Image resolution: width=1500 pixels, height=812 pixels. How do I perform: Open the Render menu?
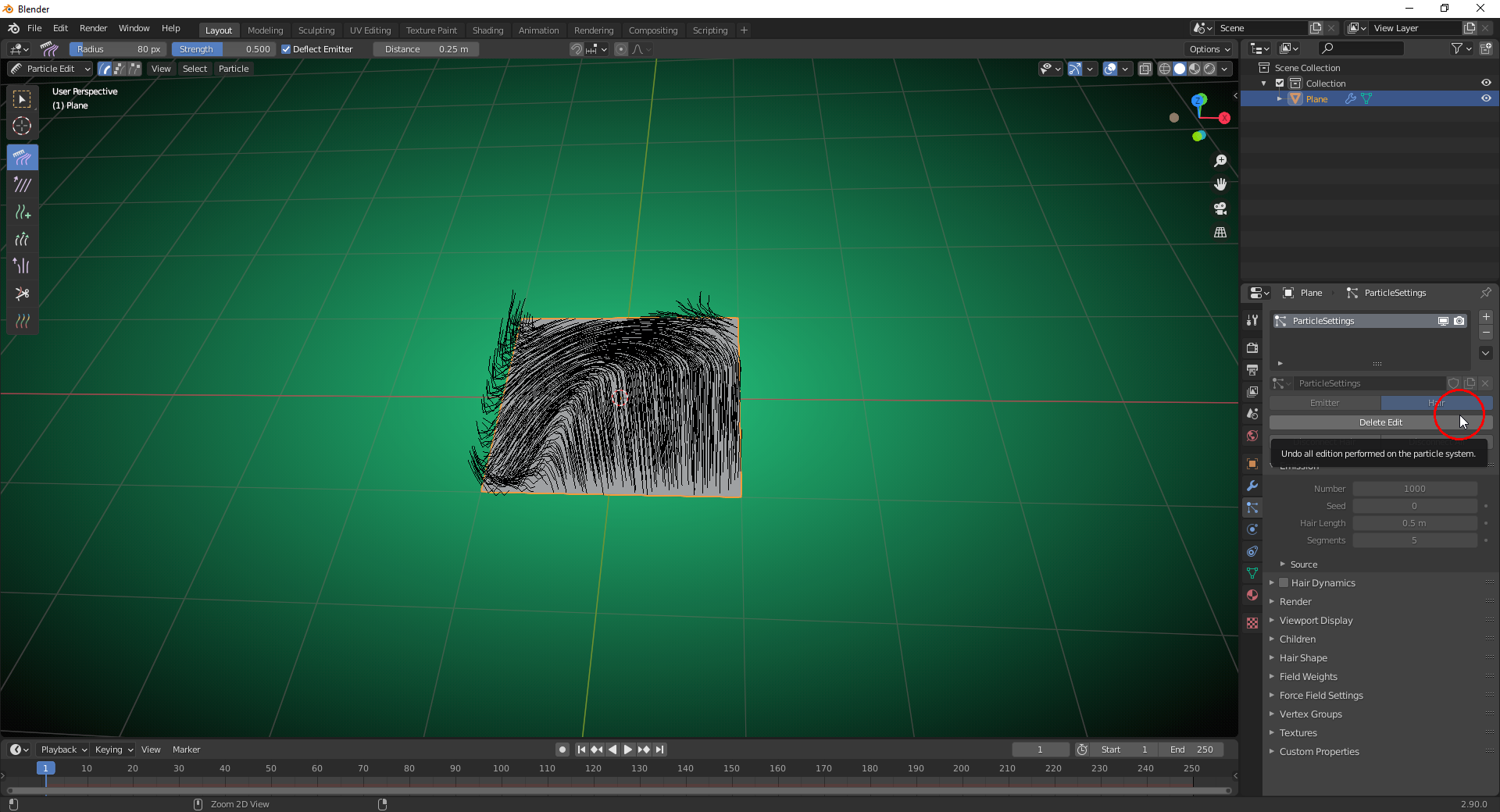tap(93, 28)
